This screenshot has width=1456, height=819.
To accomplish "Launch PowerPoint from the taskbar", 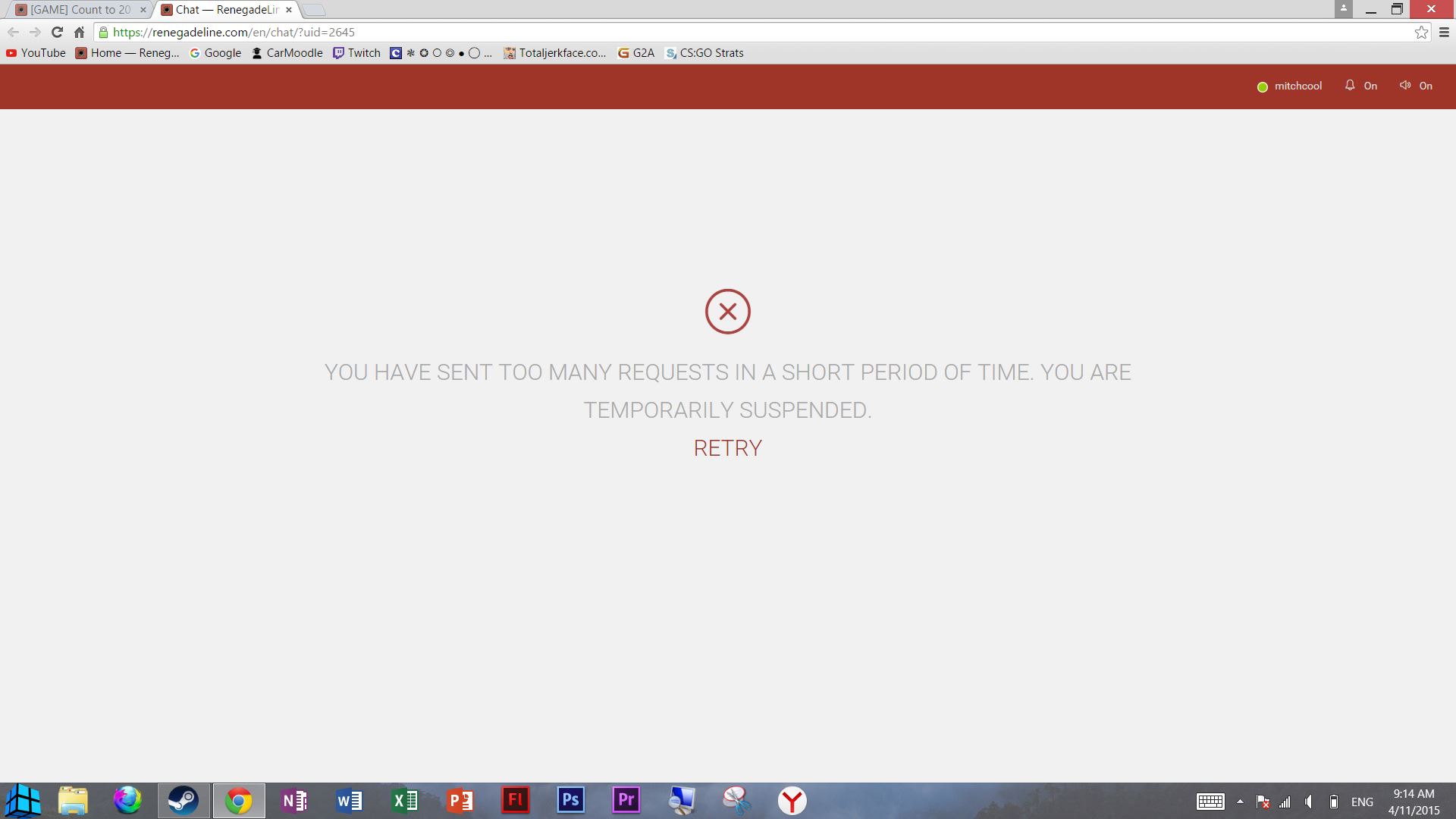I will point(460,801).
